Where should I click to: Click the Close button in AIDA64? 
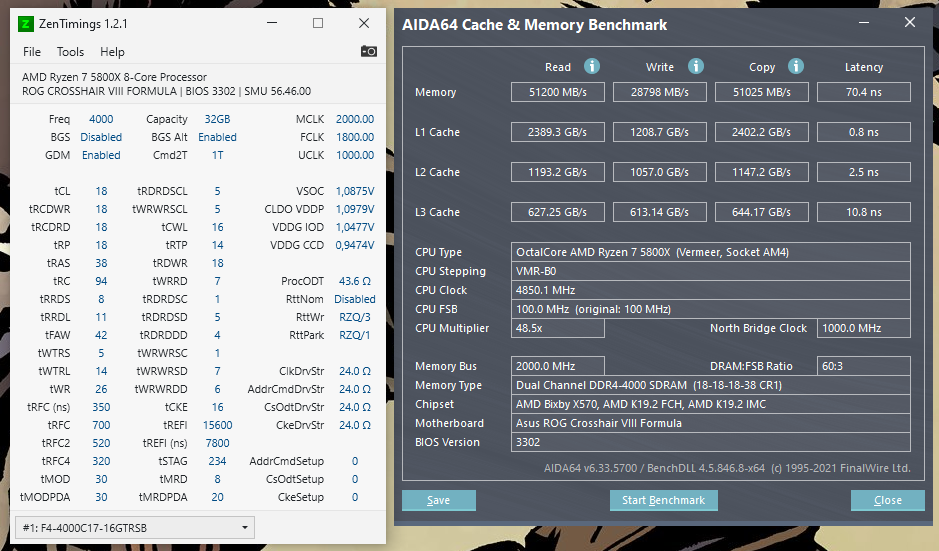click(x=887, y=500)
